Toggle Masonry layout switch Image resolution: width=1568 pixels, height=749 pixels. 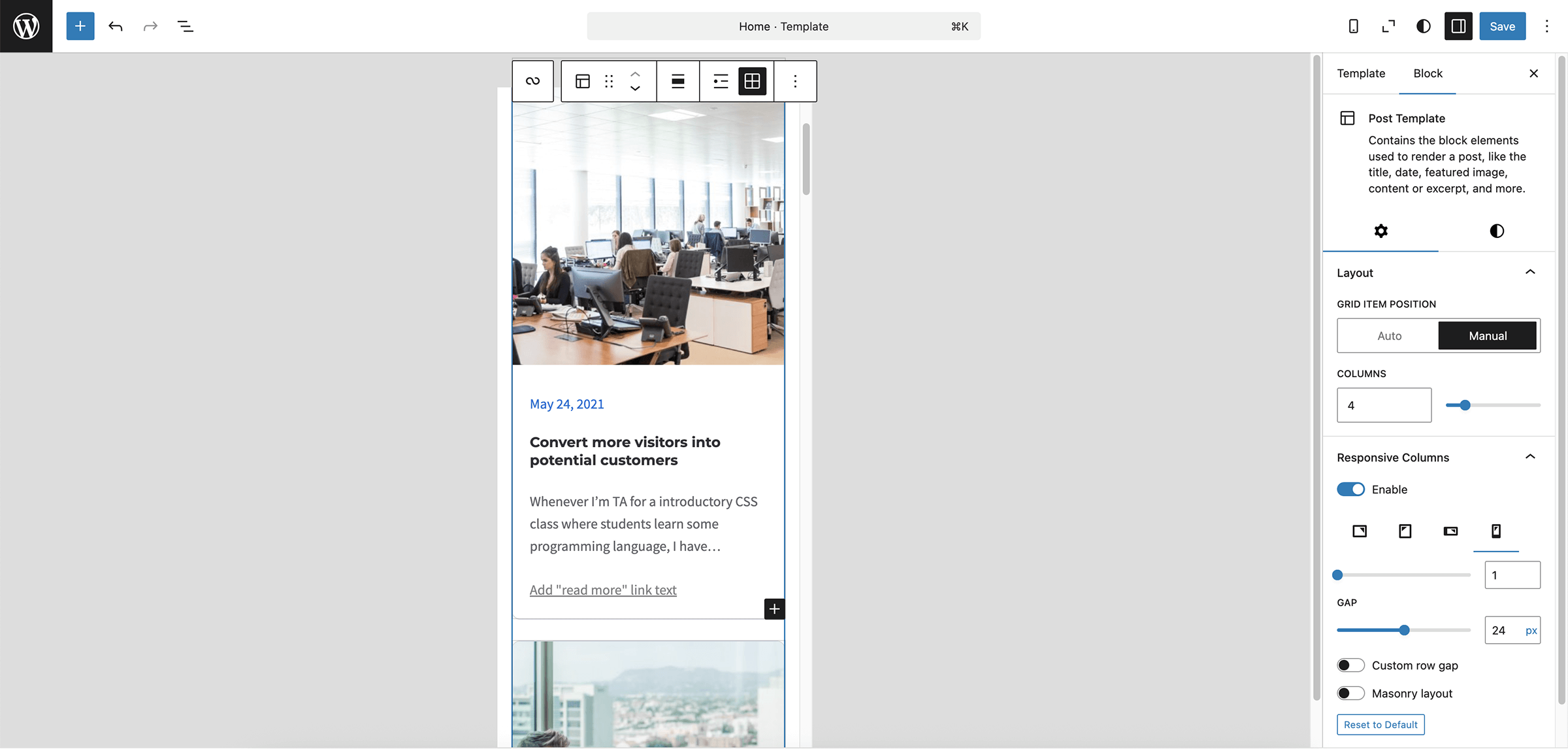tap(1350, 693)
